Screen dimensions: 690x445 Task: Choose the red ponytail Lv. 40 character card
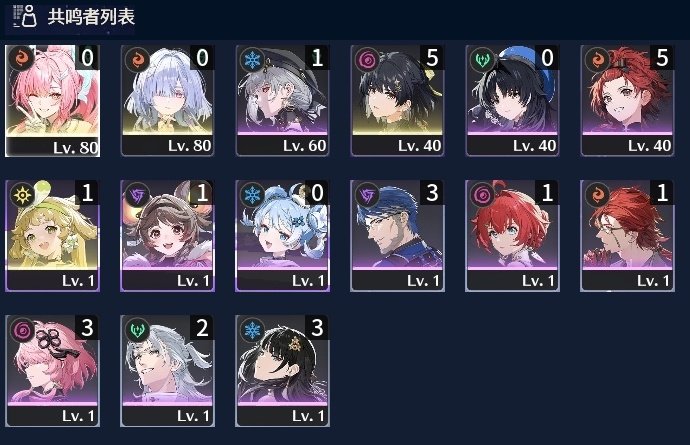(627, 101)
